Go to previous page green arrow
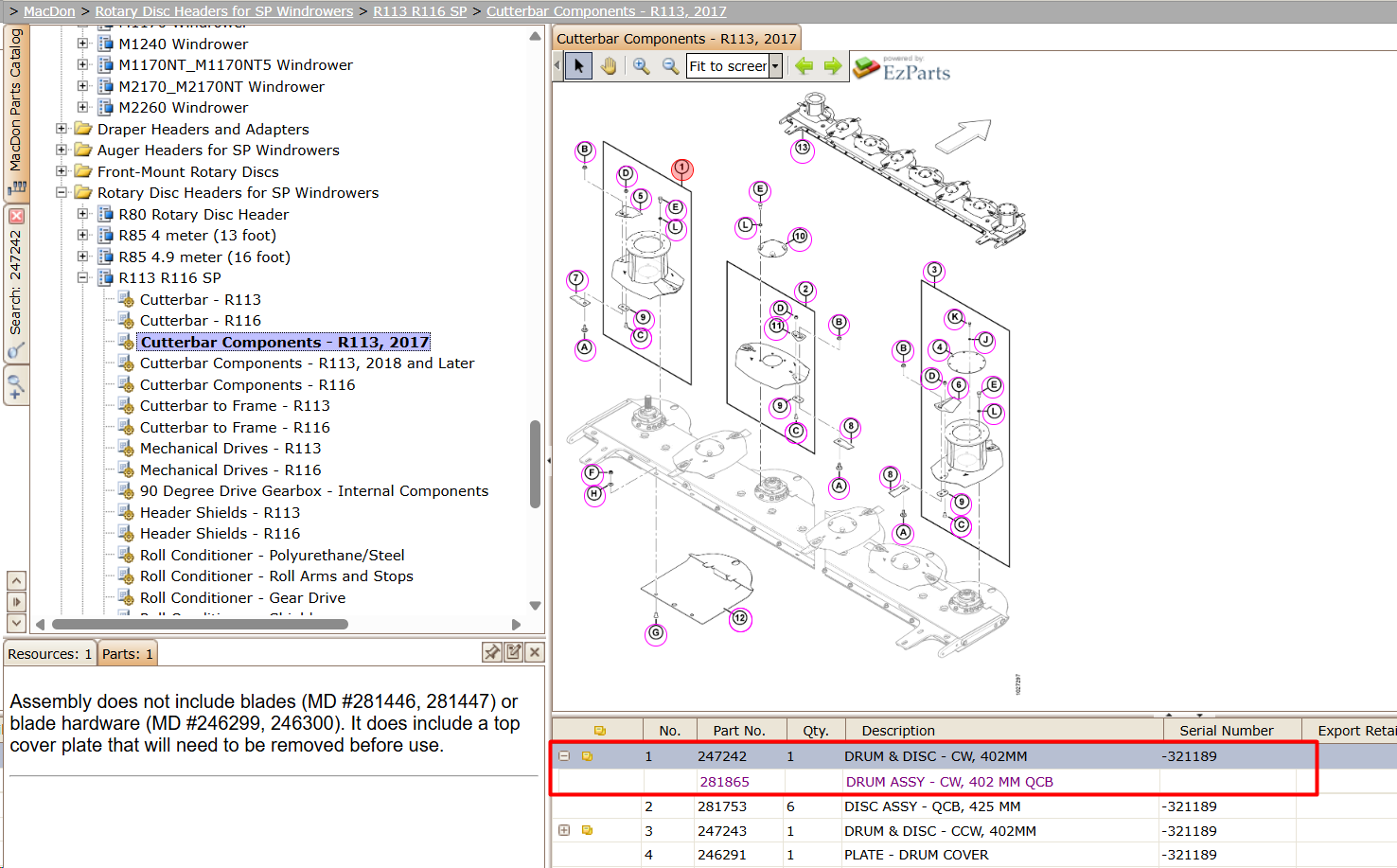Image resolution: width=1397 pixels, height=868 pixels. 805,66
